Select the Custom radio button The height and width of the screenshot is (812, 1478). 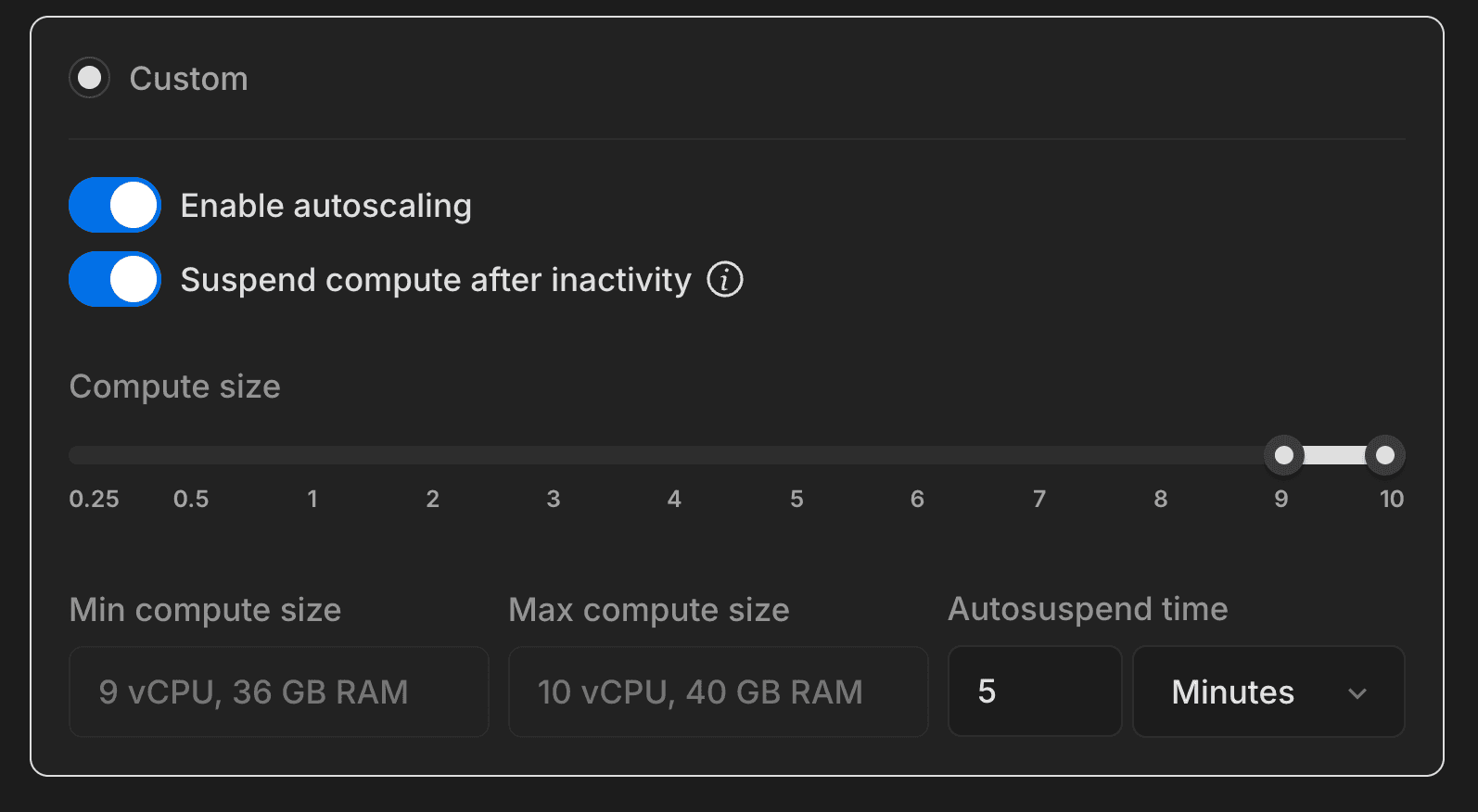point(89,78)
